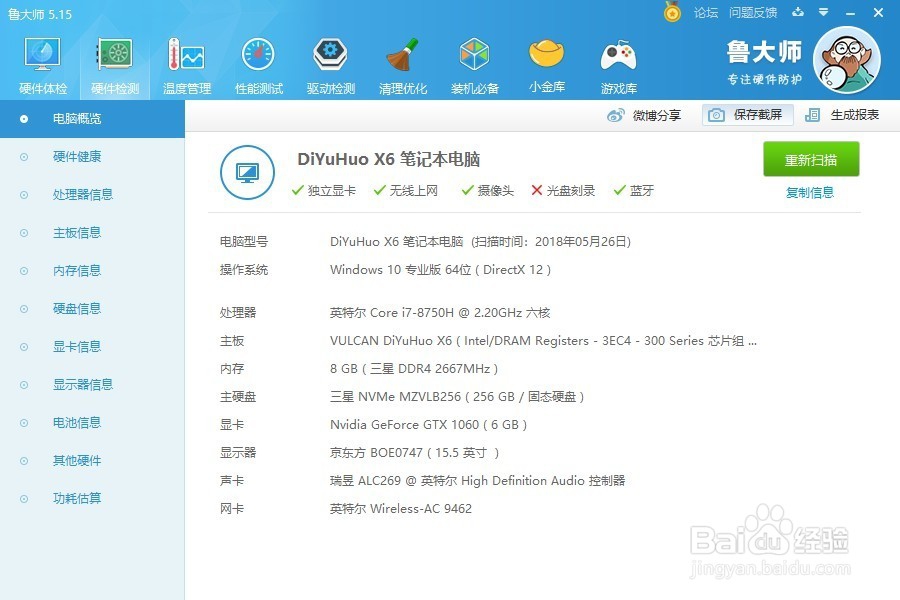Open 驱动检测 driver detection
The image size is (900, 600).
point(330,60)
